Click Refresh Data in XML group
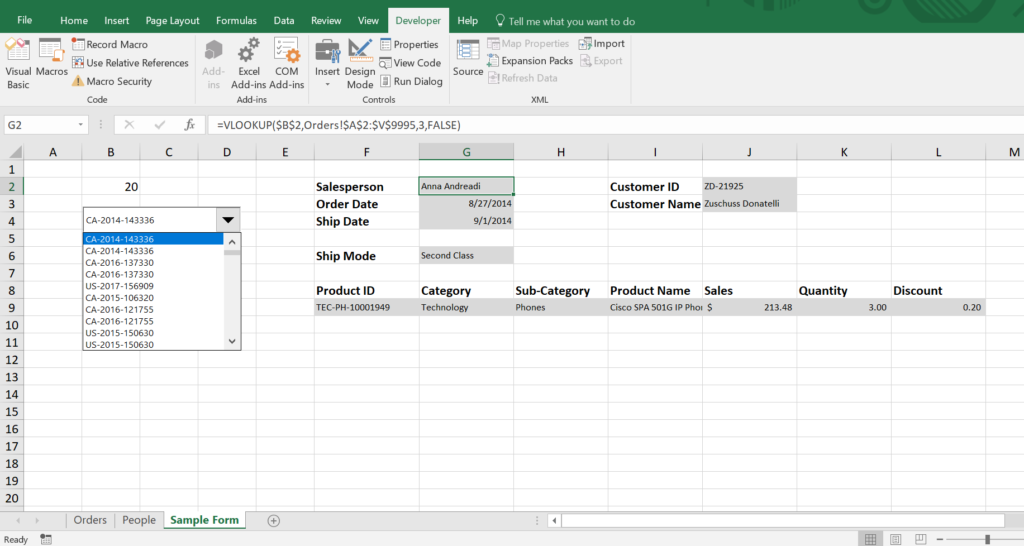Screen dimensions: 1024x546 (x=522, y=78)
